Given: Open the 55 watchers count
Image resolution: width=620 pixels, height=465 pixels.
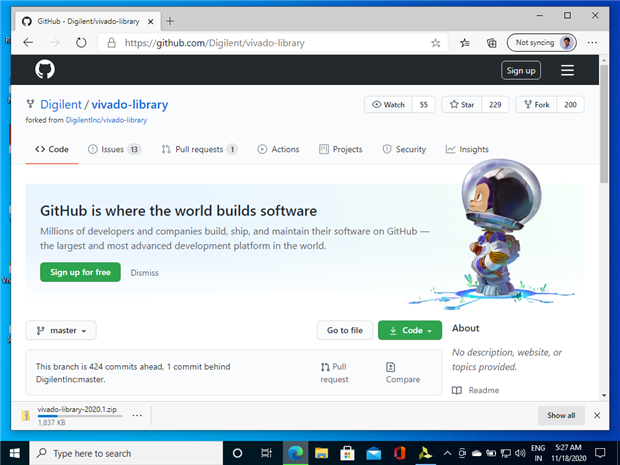Looking at the screenshot, I should tap(423, 105).
